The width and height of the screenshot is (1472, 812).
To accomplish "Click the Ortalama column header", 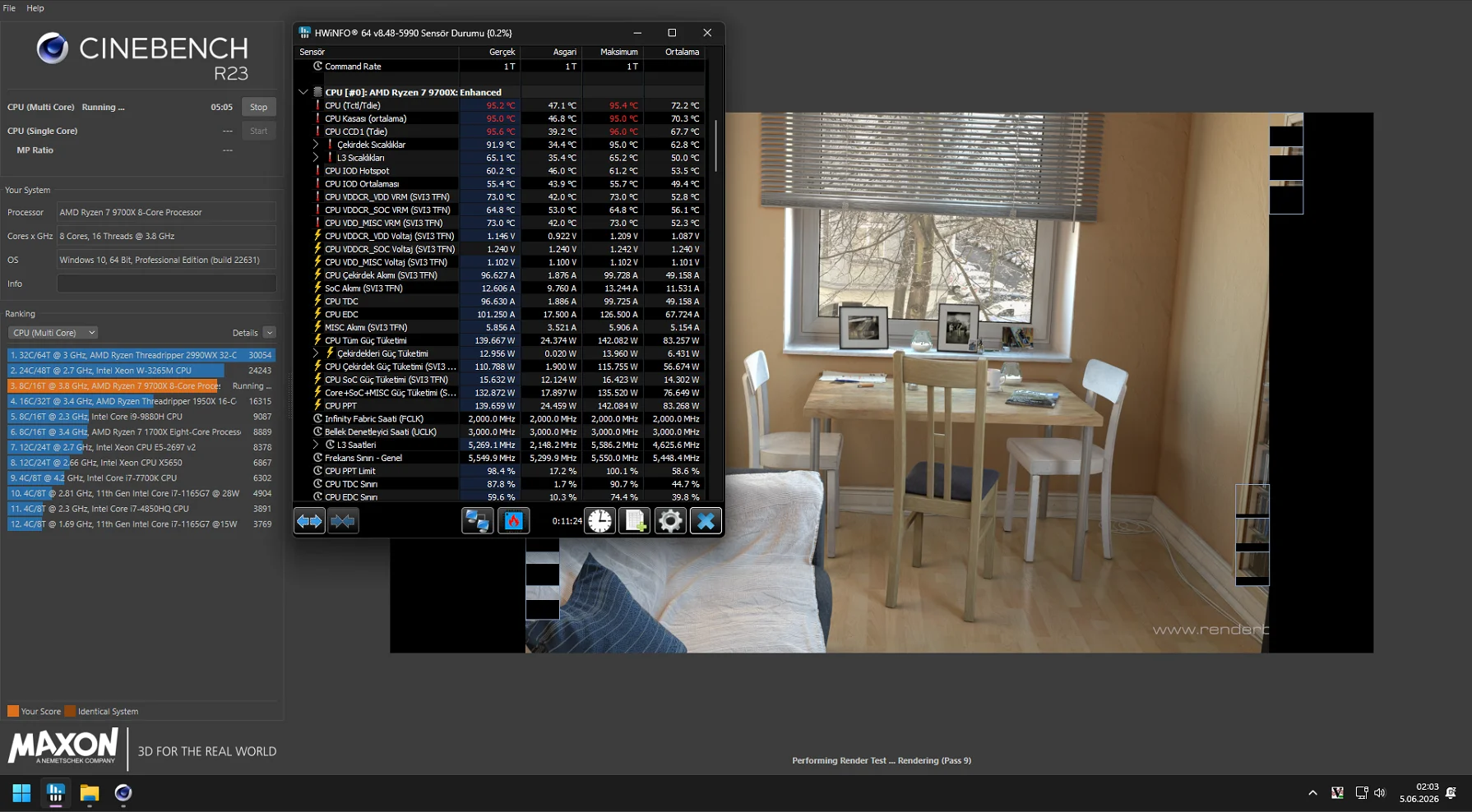I will tap(674, 52).
